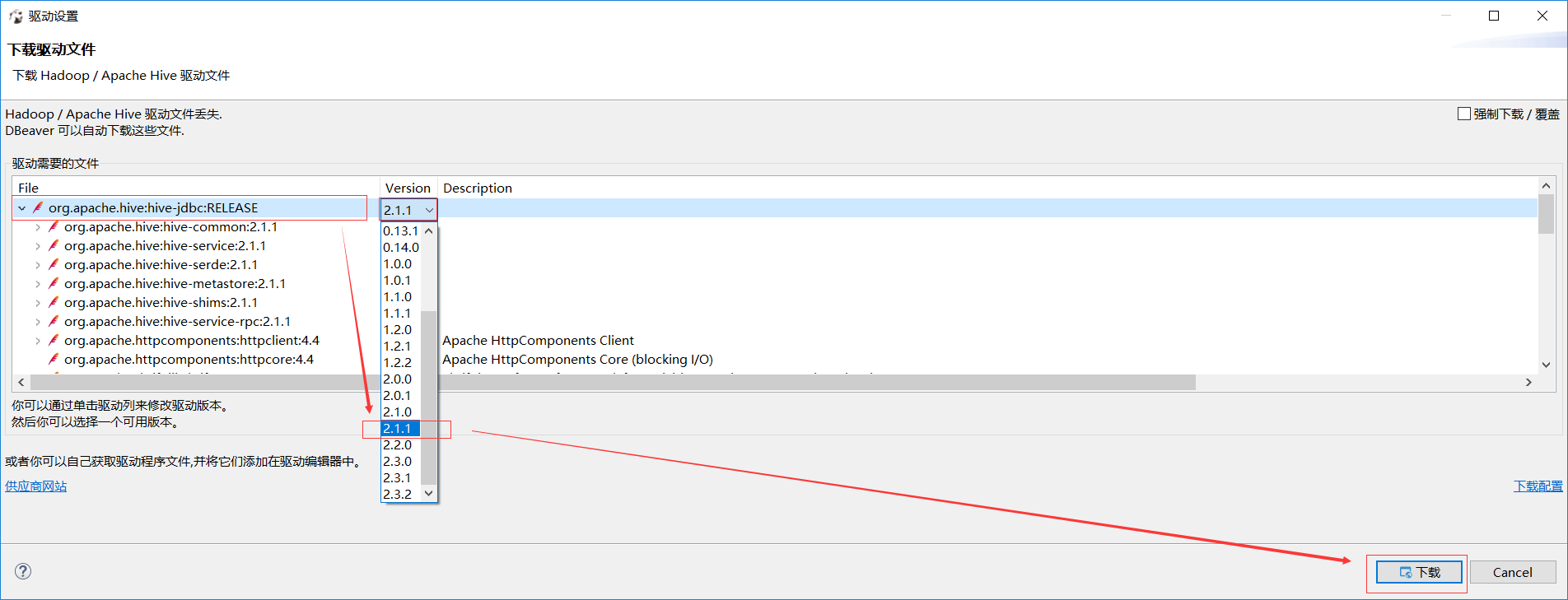Expand the hive-shims:2.1.1 node
1568x600 pixels.
38,303
